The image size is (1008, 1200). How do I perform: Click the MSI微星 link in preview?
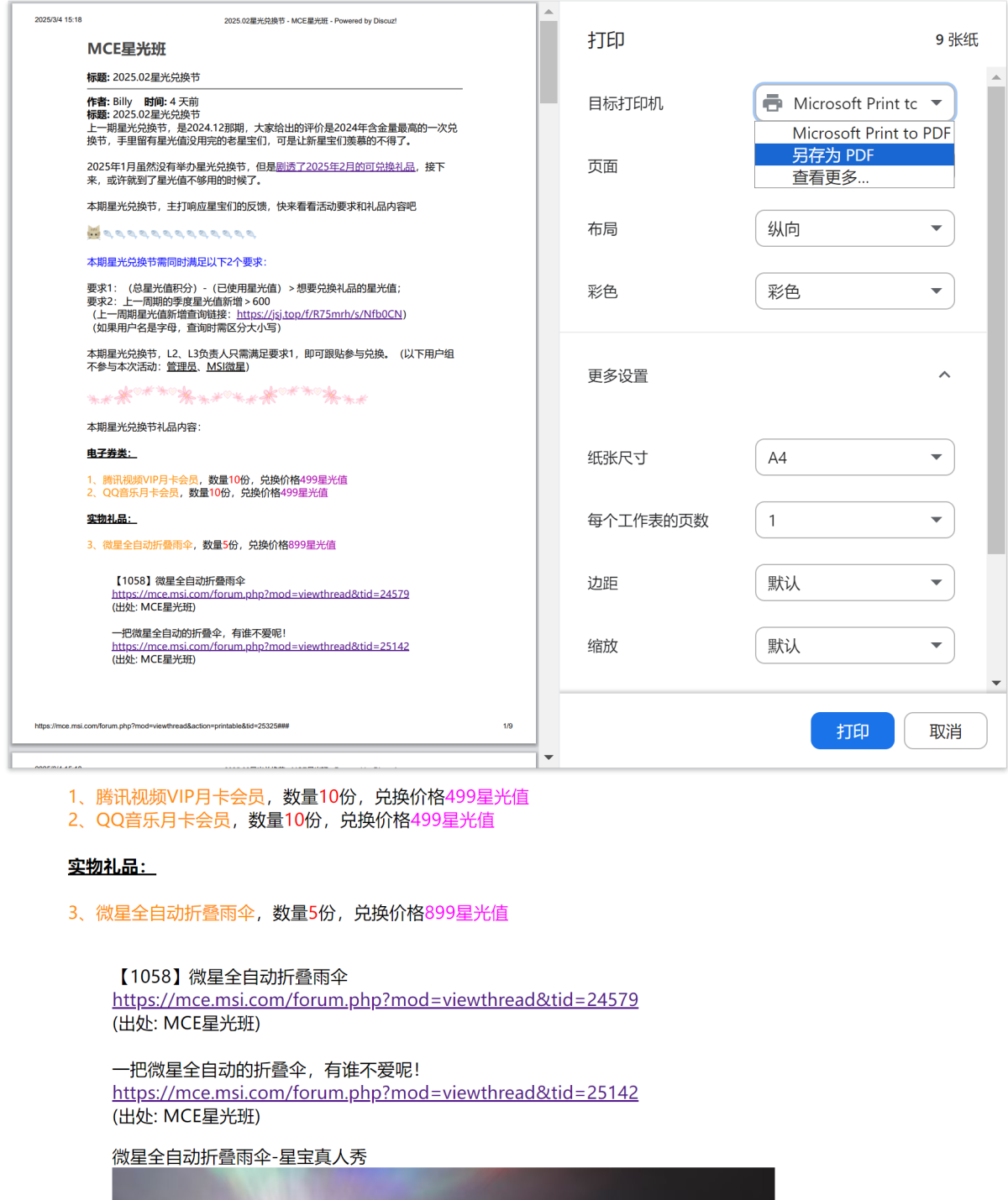(226, 367)
